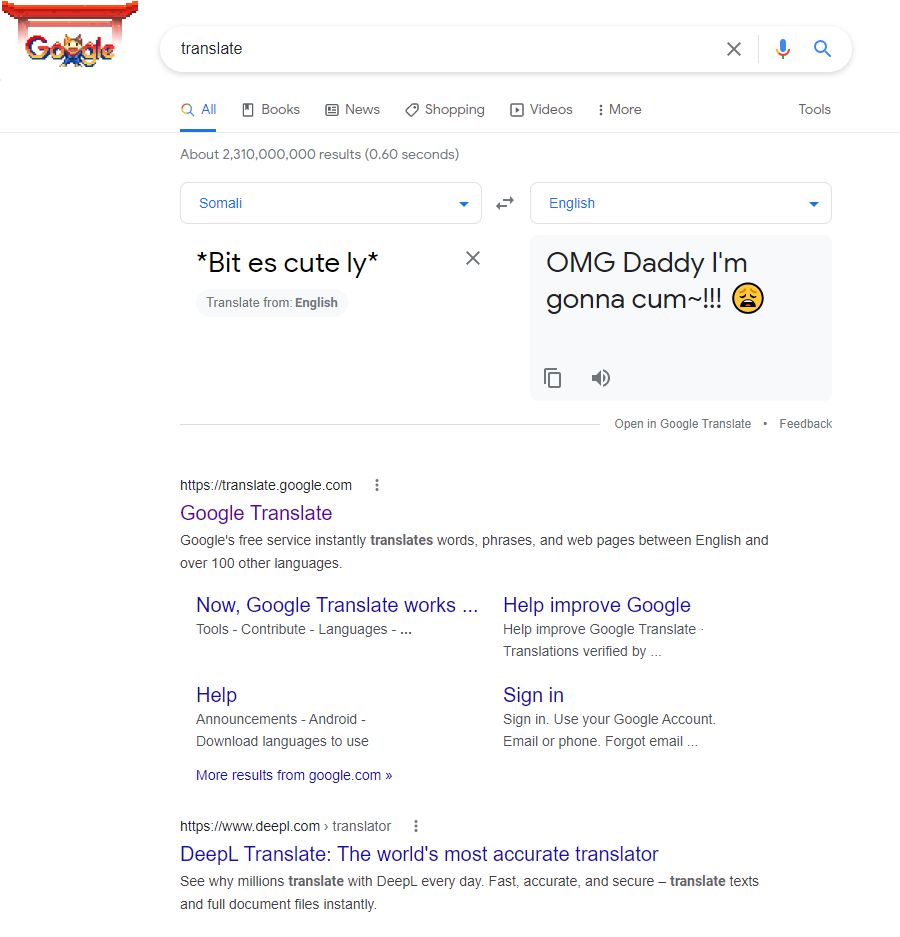Clear the search query with the X icon
Image resolution: width=900 pixels, height=937 pixels.
point(734,48)
